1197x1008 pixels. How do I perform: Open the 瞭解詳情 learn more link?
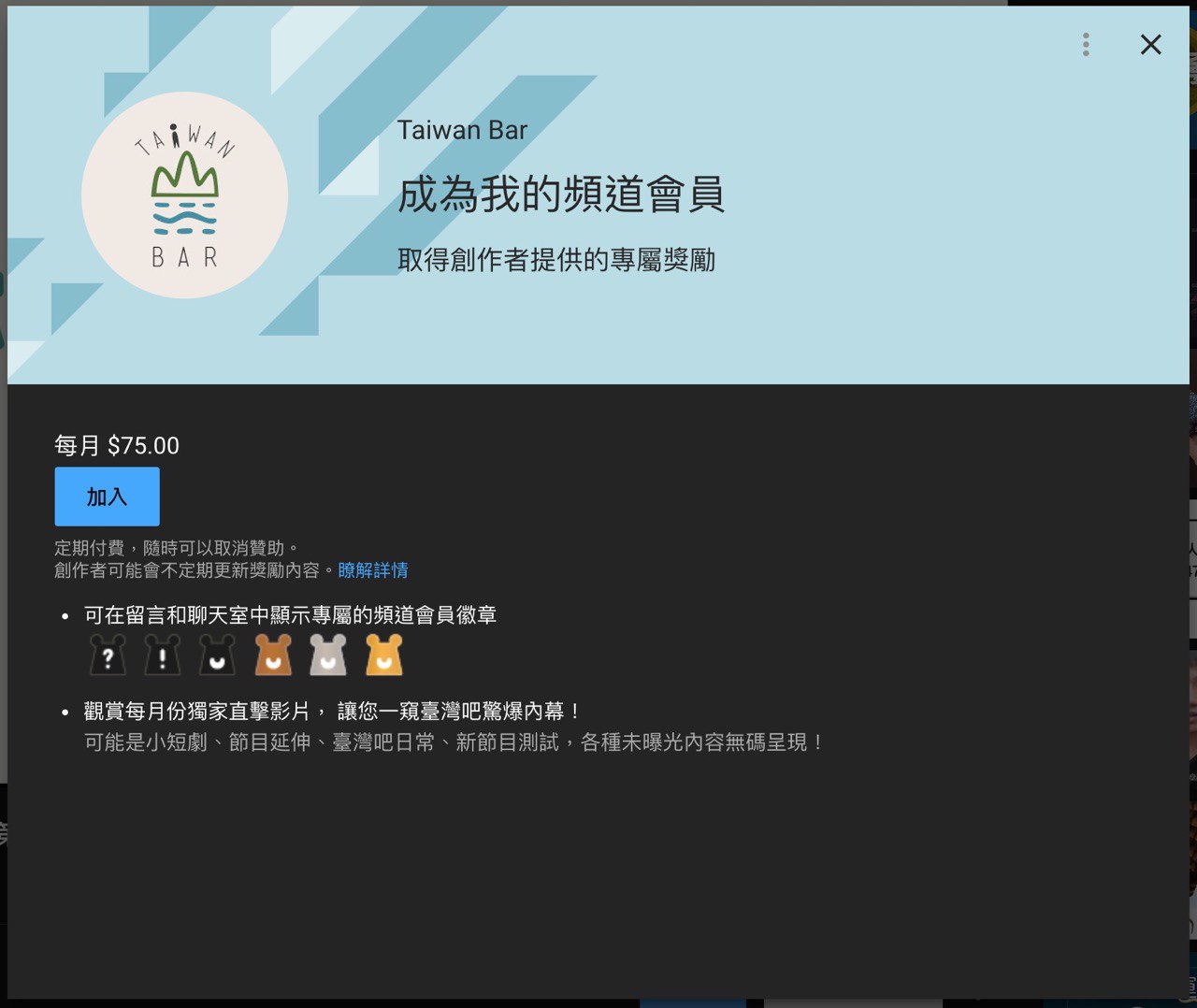click(373, 570)
